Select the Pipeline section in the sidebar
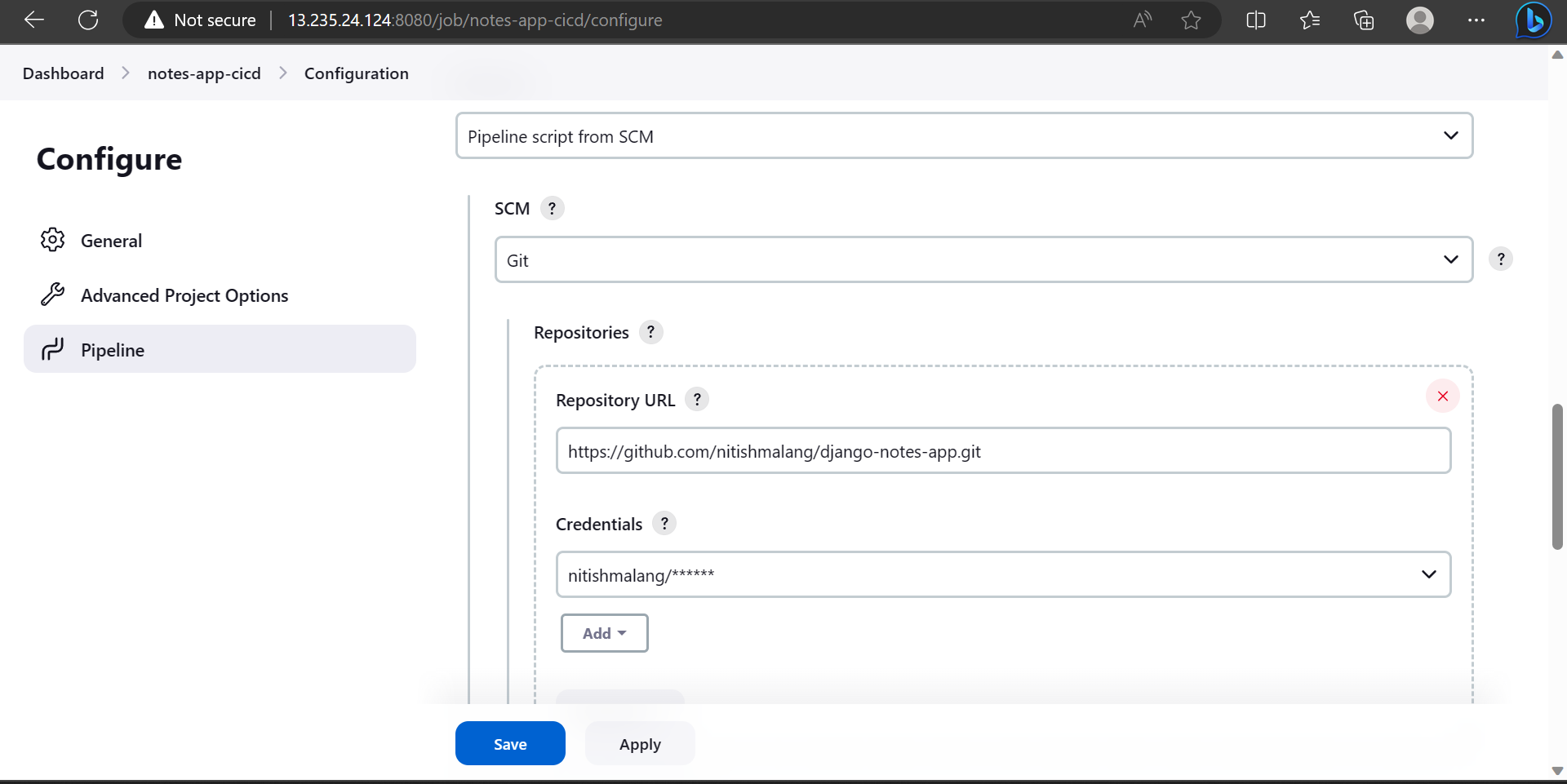Screen dimensions: 1567x784 coord(112,349)
